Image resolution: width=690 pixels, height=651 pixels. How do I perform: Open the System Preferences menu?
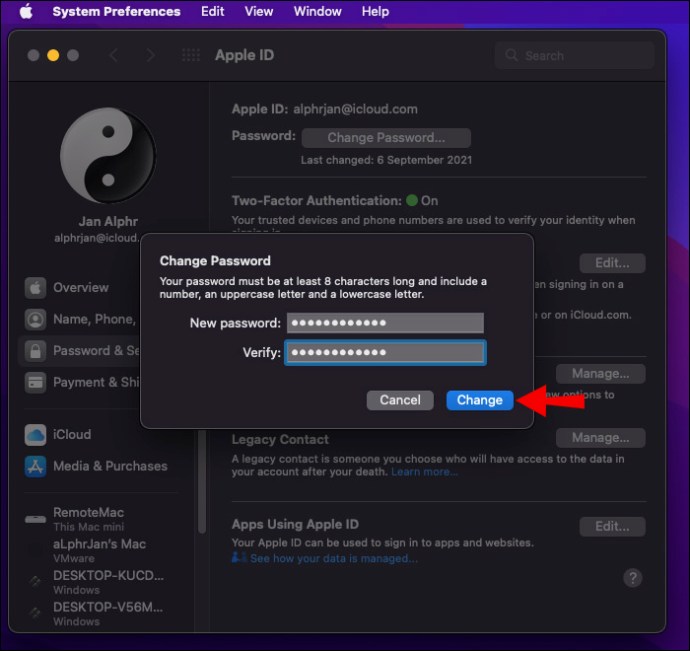point(116,11)
